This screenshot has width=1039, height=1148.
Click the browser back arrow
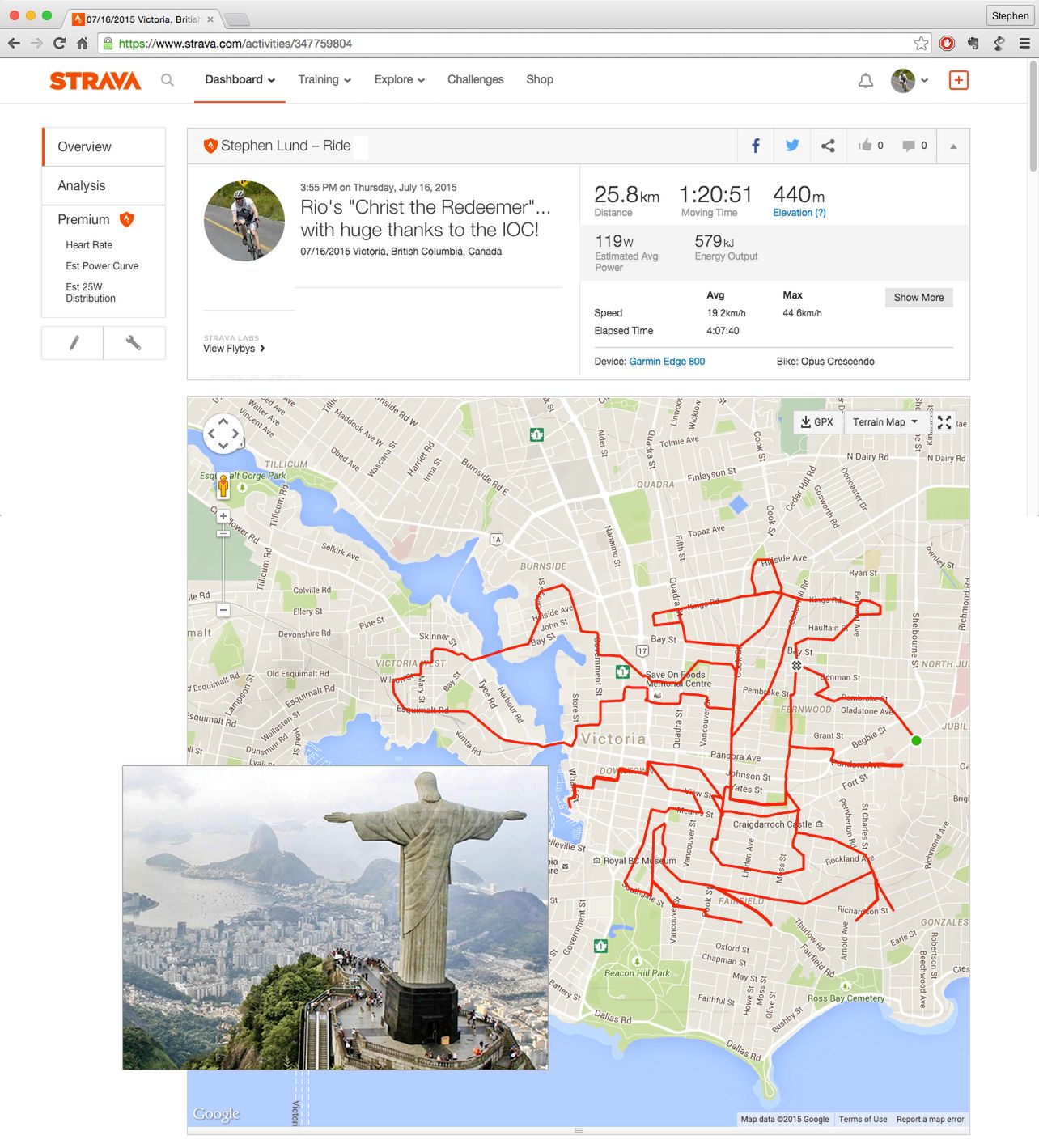coord(15,44)
